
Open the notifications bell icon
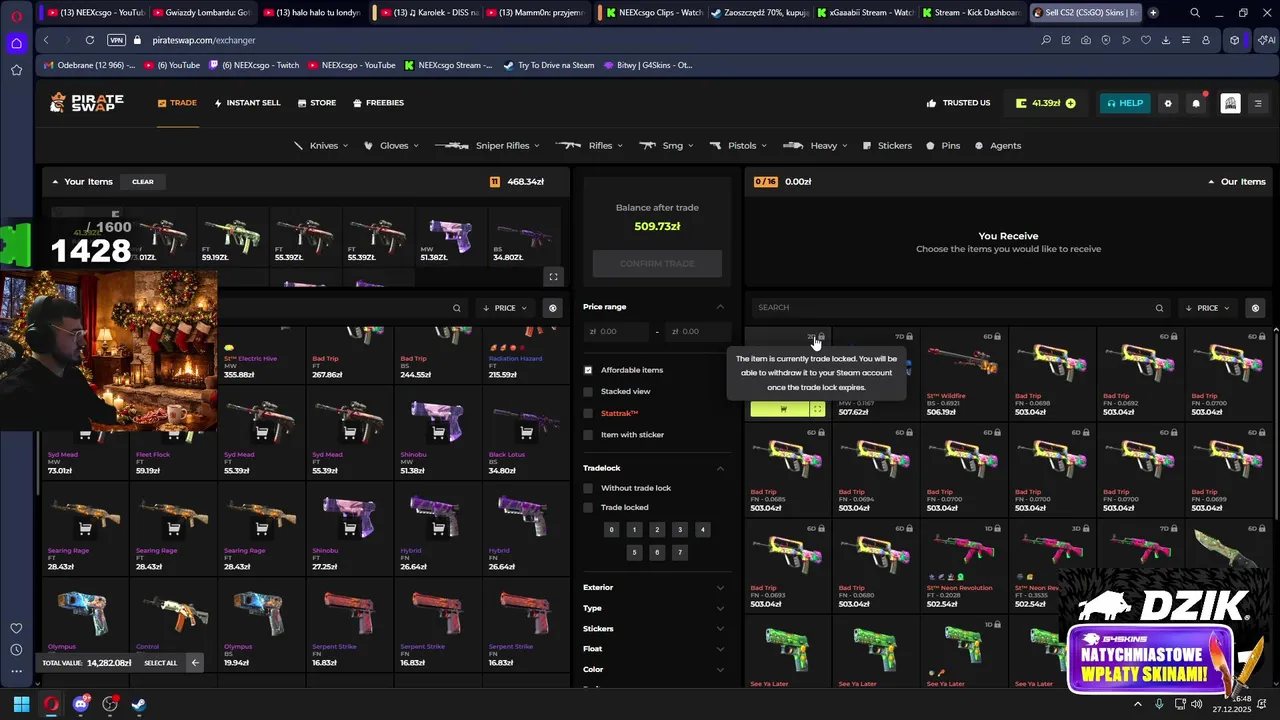[x=1196, y=103]
